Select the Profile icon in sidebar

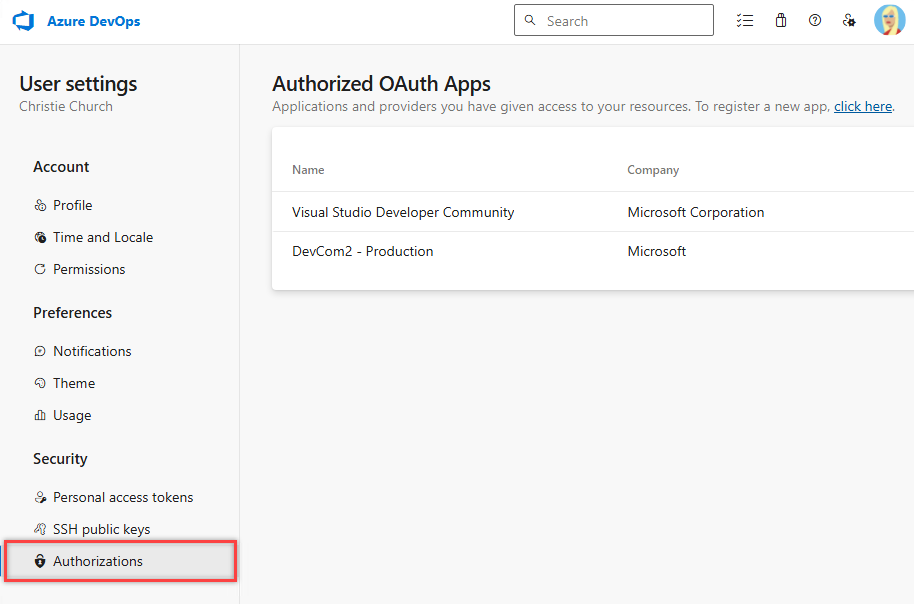click(41, 205)
